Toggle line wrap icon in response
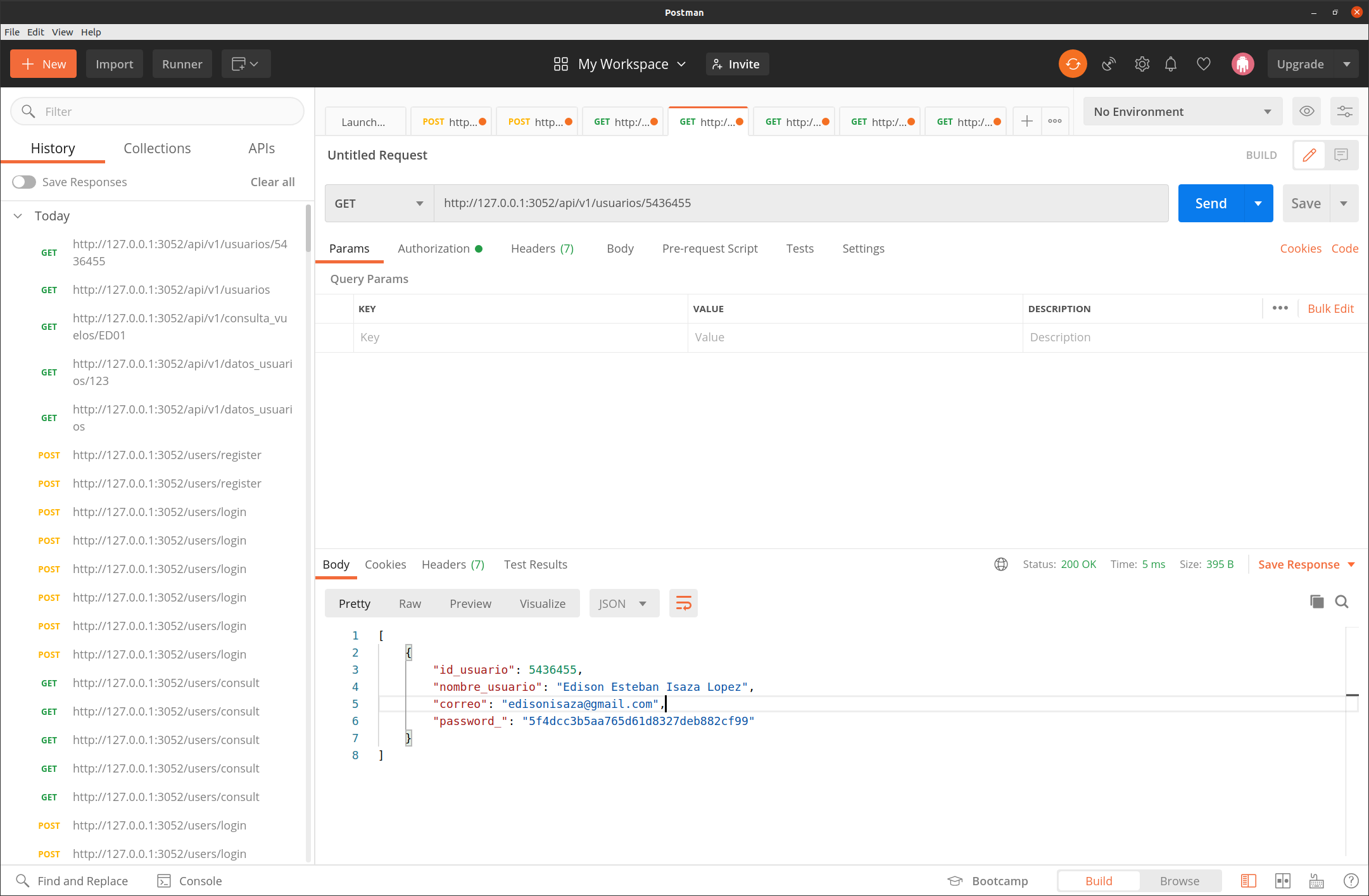Screen dimensions: 1369x896 click(683, 603)
